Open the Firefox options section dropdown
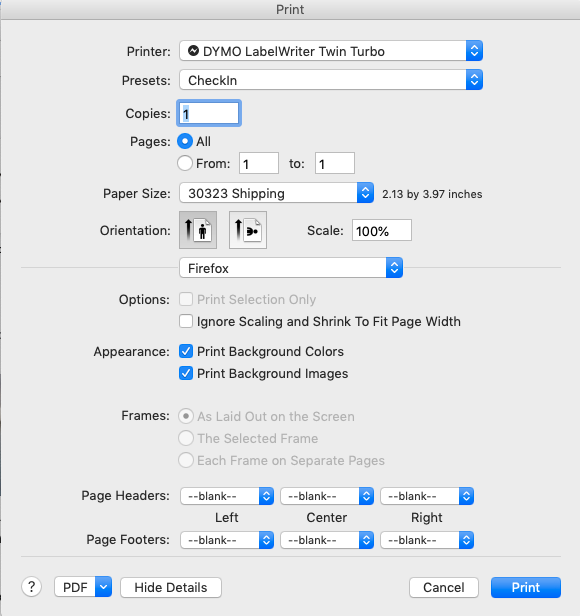The width and height of the screenshot is (580, 616). tap(291, 268)
